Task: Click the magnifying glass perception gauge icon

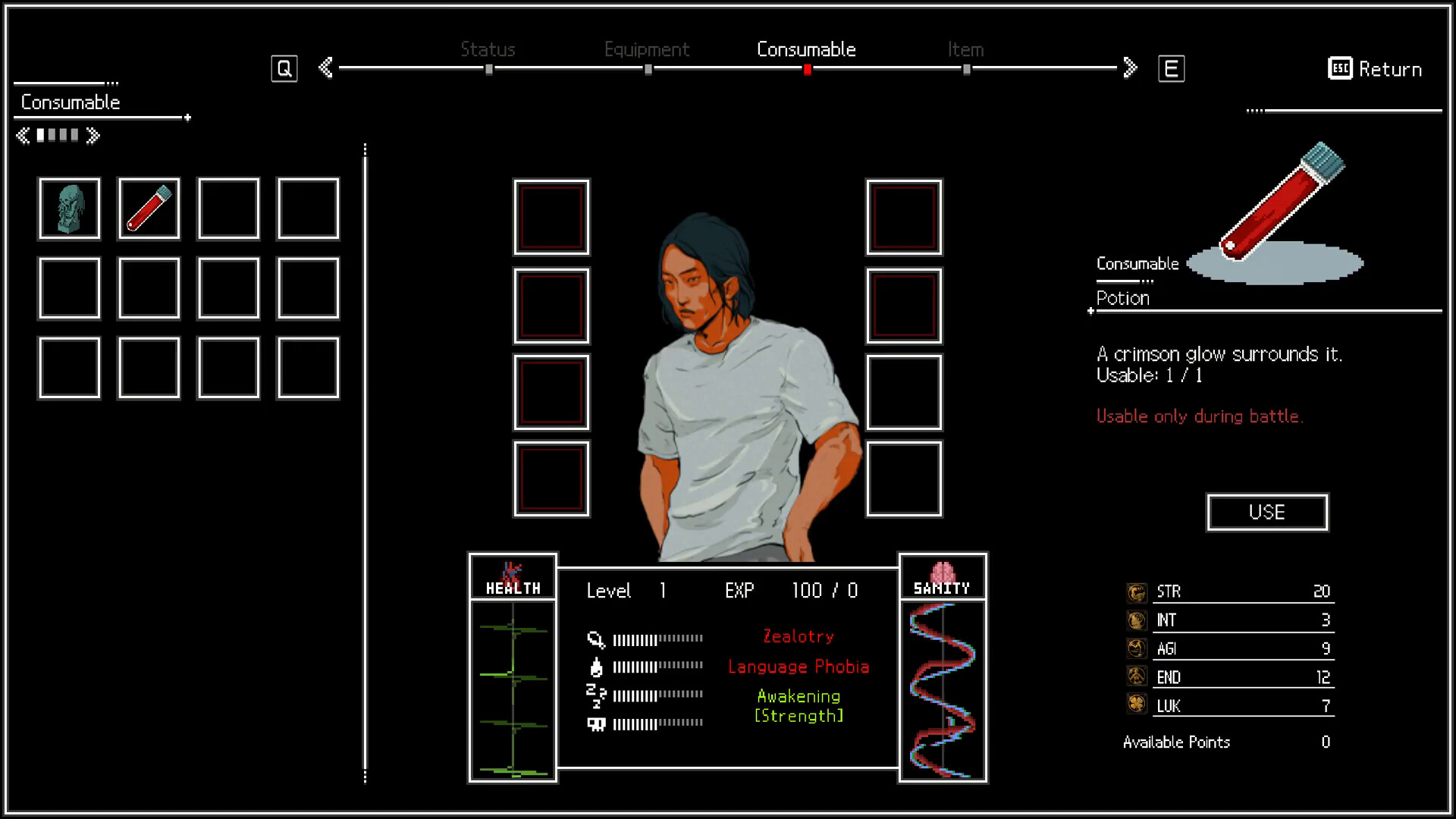Action: (x=598, y=637)
